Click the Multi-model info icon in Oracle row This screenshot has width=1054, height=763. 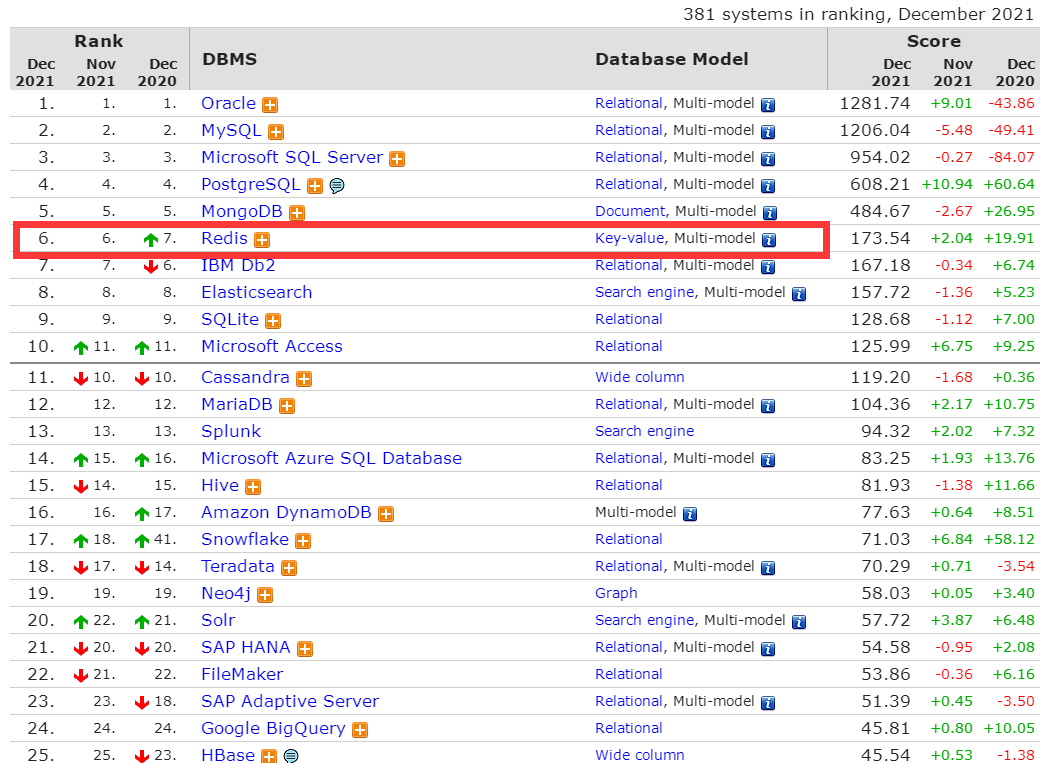click(768, 105)
